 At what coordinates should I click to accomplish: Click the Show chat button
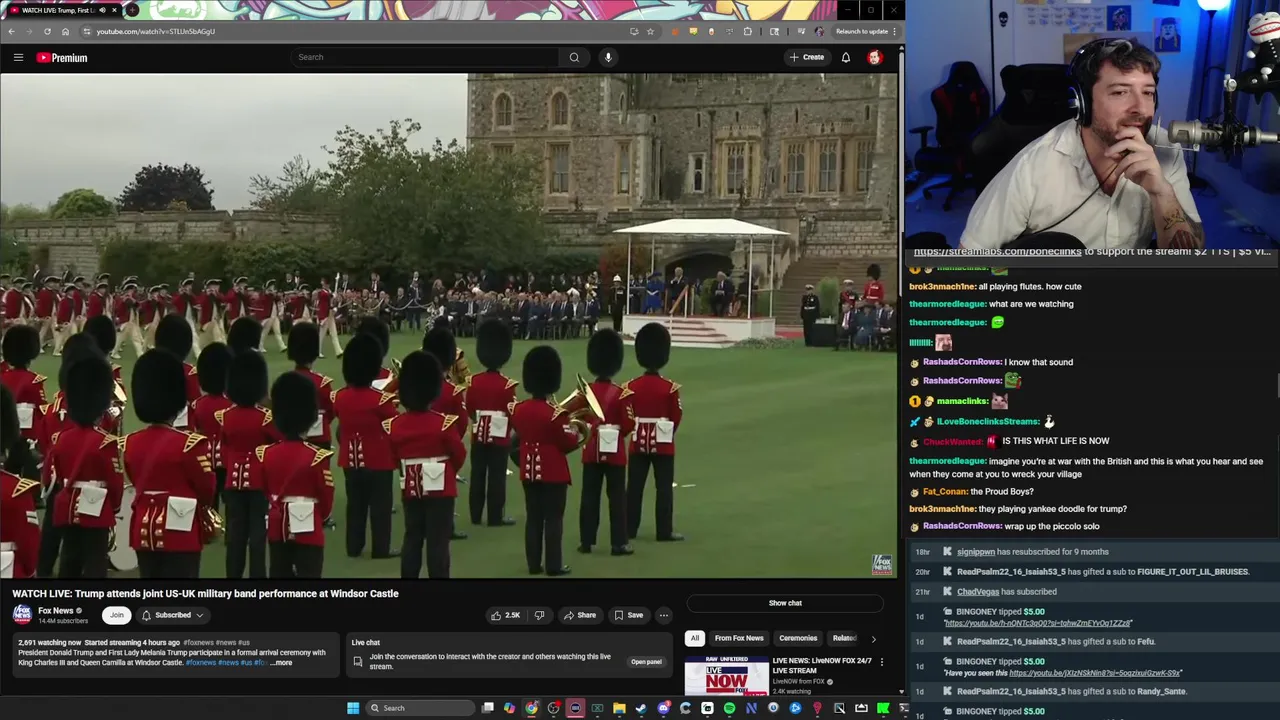(785, 603)
